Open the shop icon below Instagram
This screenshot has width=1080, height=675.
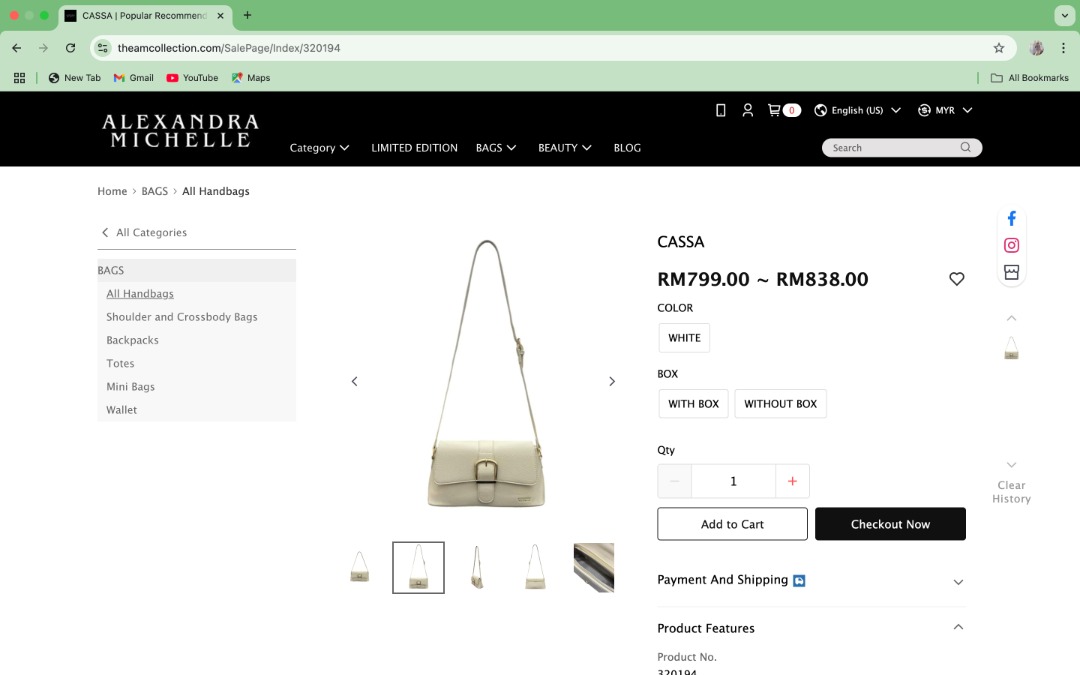[1011, 271]
